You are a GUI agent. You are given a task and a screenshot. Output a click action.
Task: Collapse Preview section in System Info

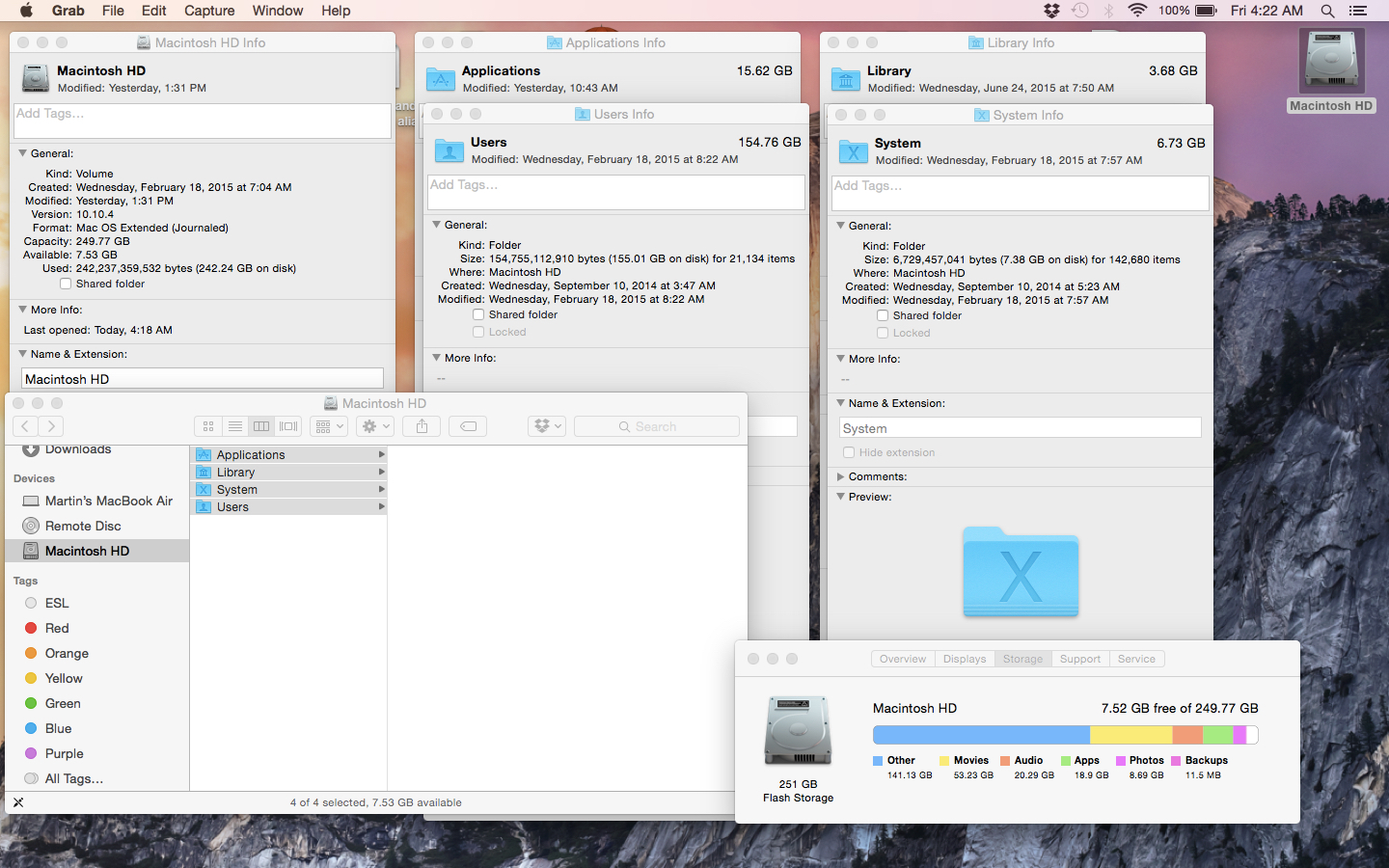(840, 497)
